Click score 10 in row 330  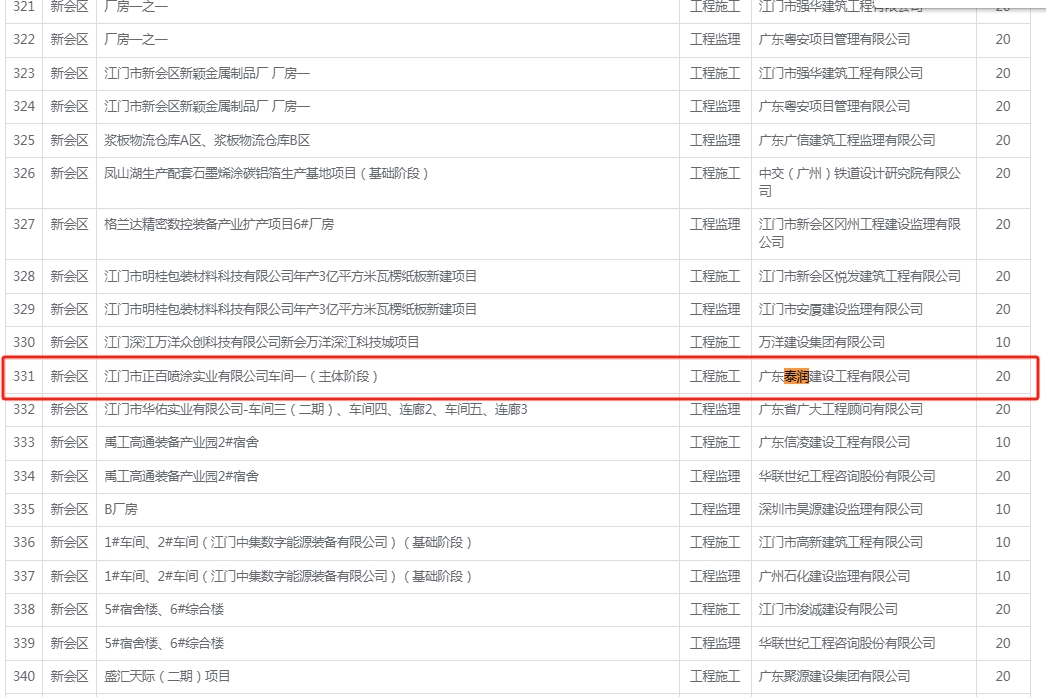1003,342
